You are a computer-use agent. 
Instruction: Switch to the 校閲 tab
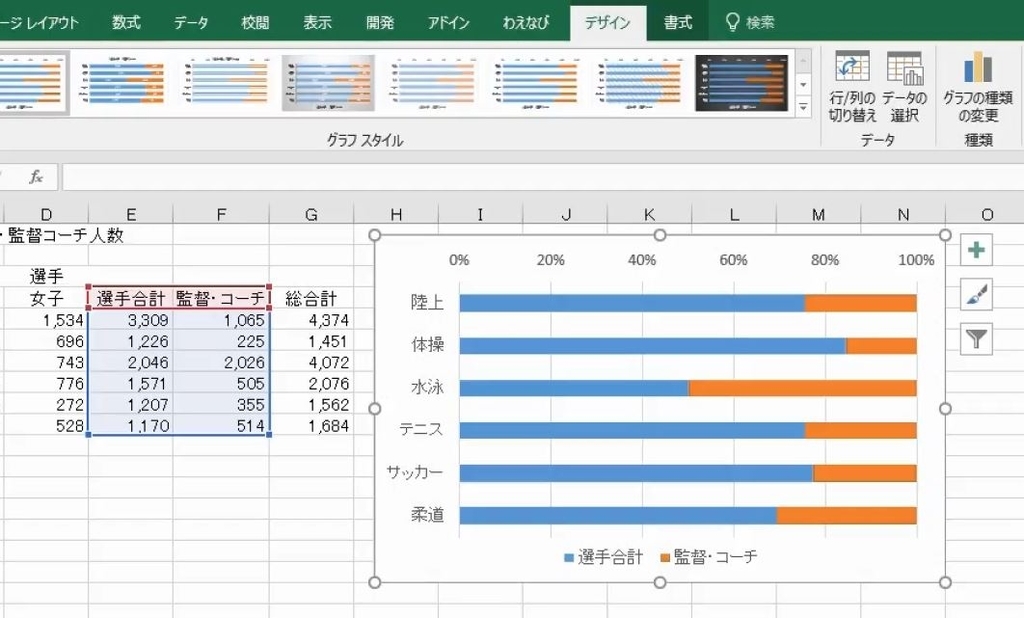pos(253,20)
